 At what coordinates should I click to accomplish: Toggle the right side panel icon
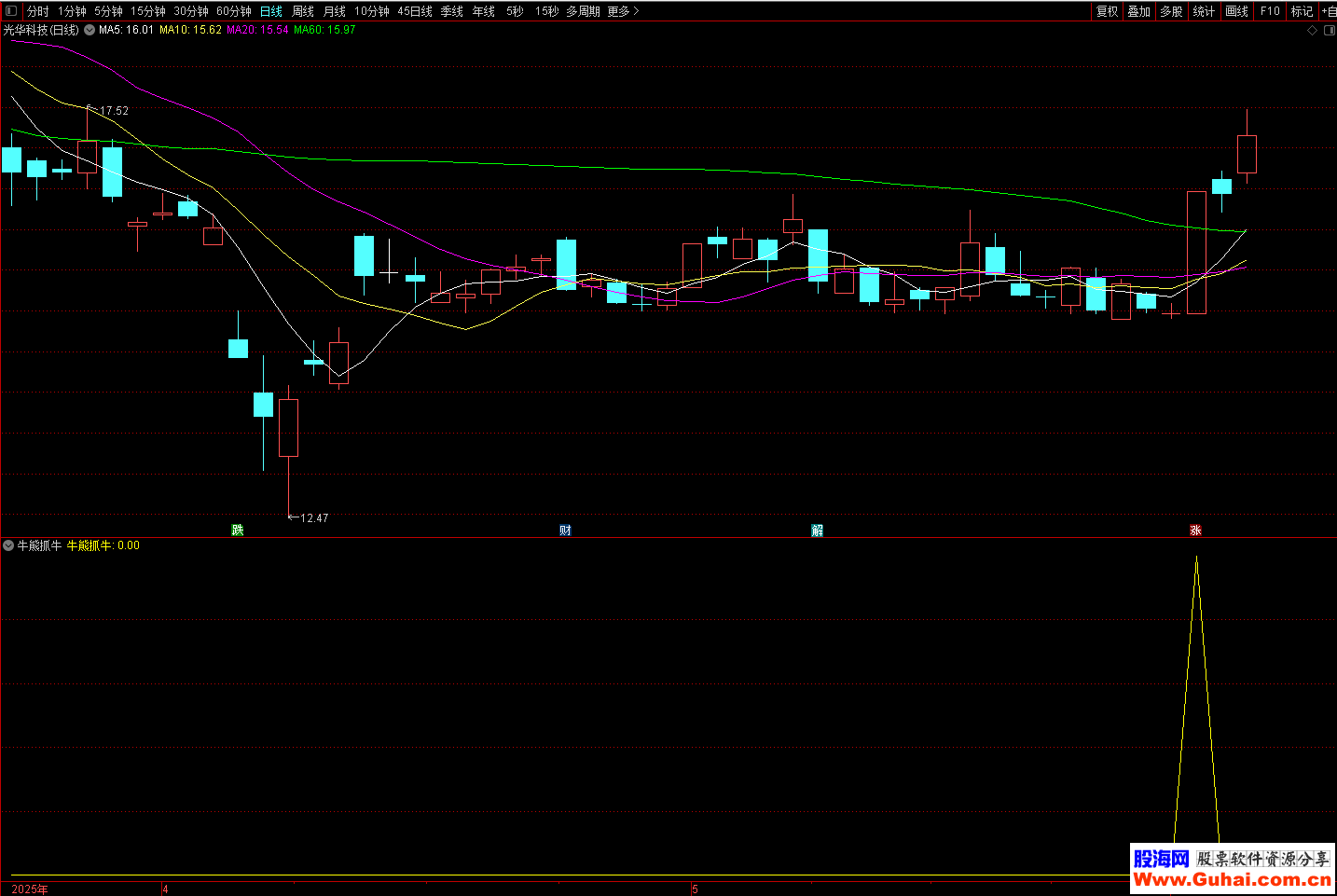click(1330, 30)
